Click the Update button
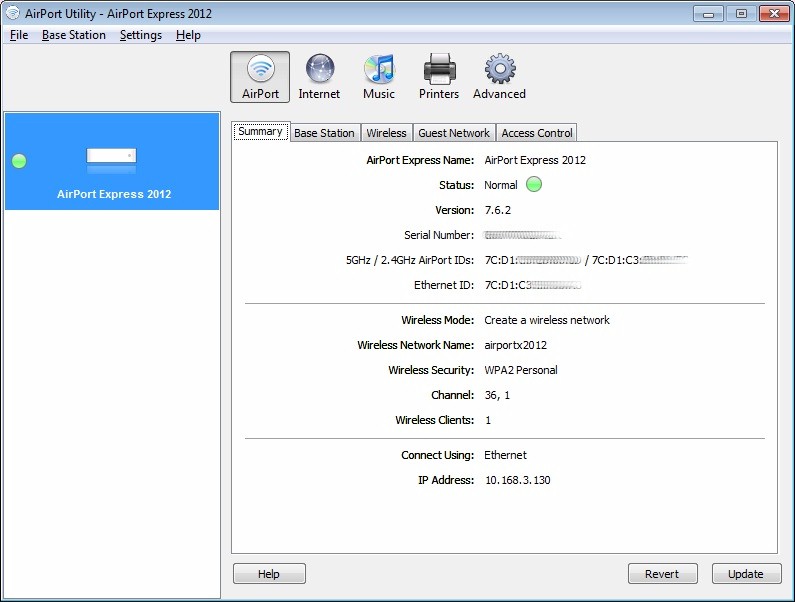795x602 pixels. (x=746, y=574)
